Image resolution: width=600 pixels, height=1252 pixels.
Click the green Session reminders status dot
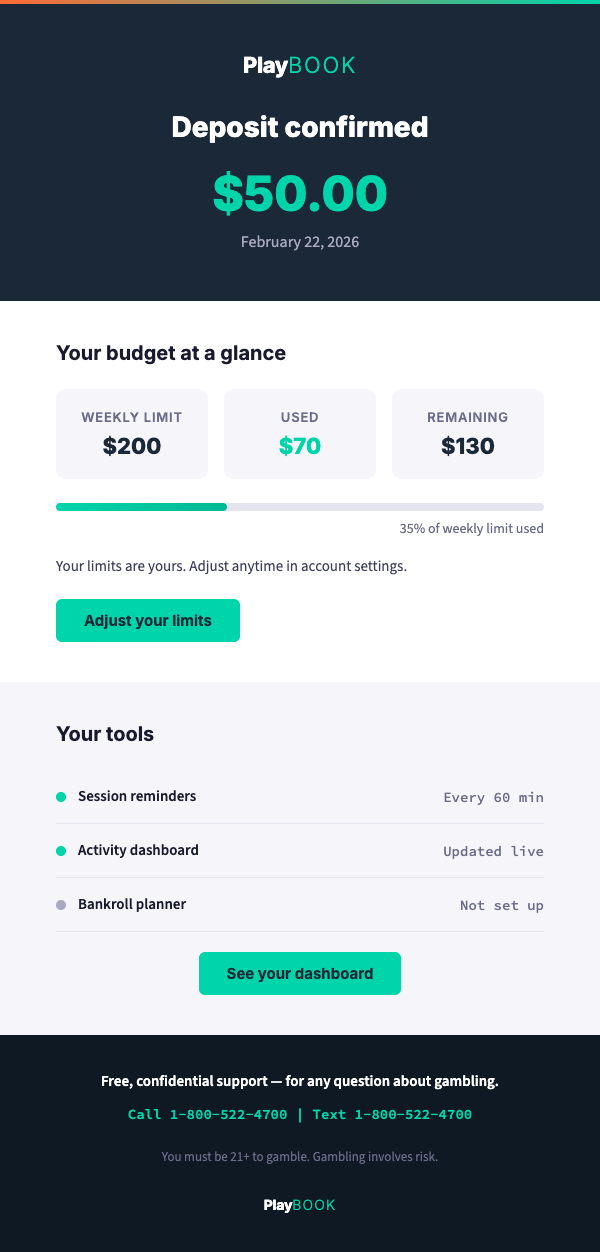coord(61,797)
